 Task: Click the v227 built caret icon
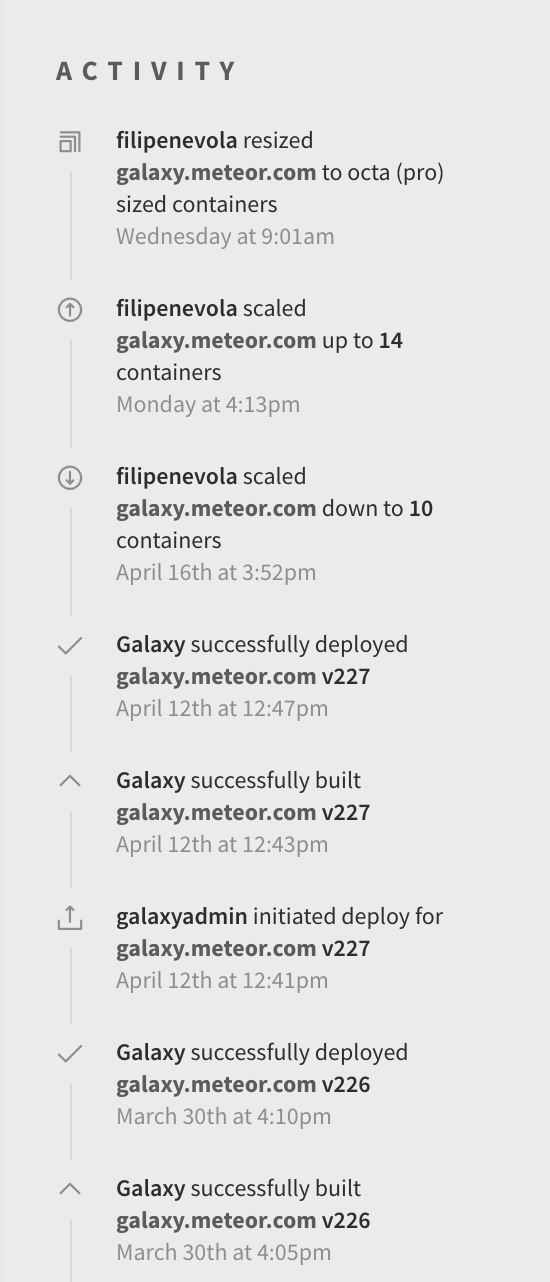(x=70, y=781)
